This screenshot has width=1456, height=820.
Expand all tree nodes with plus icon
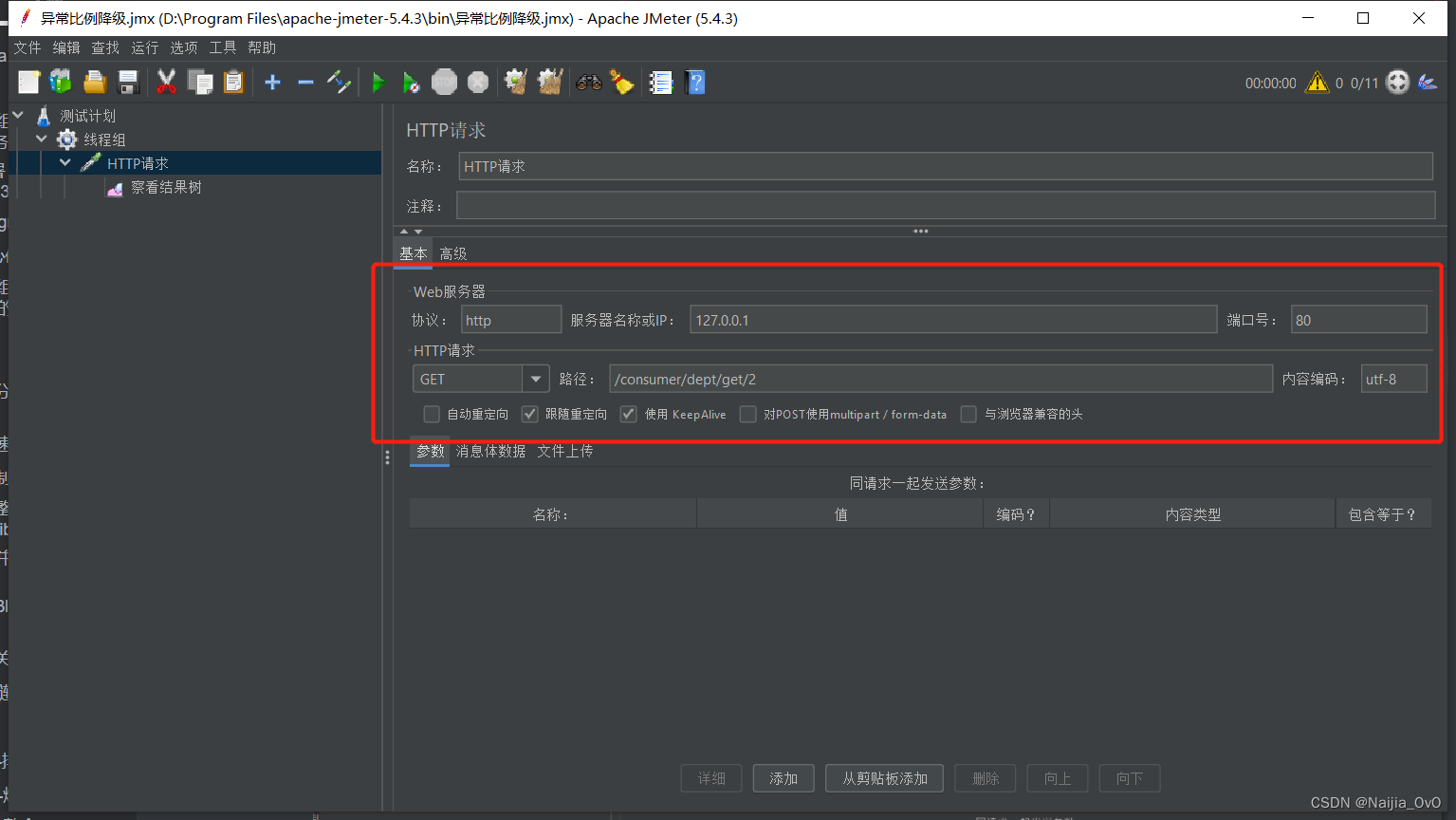coord(272,83)
